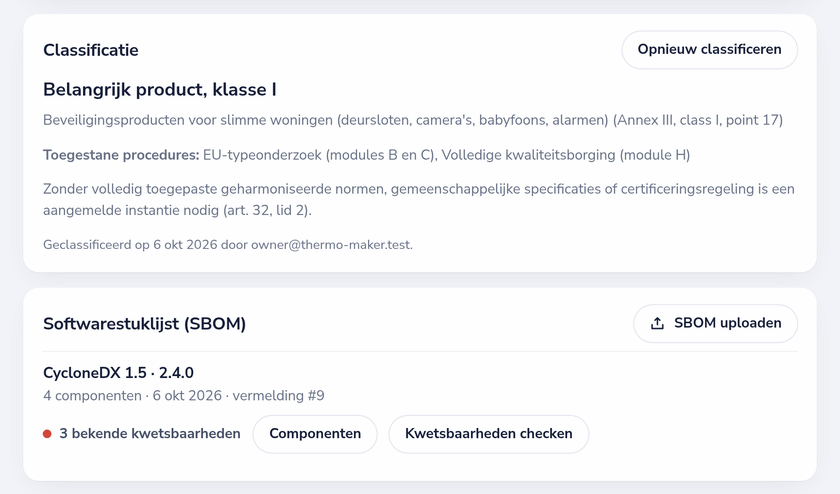
Task: Click the red vulnerability status dot
Action: [47, 434]
